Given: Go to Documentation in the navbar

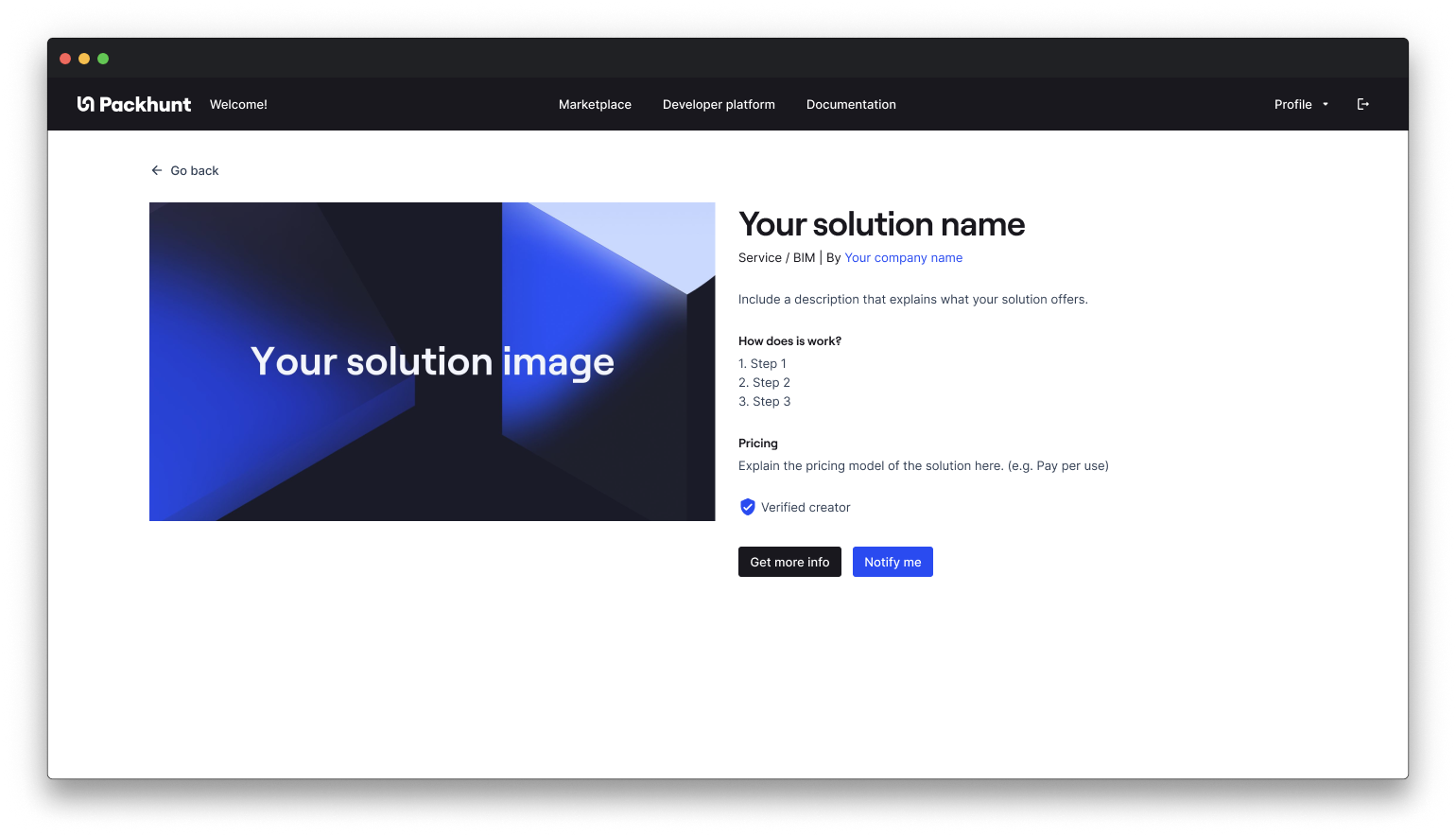Looking at the screenshot, I should (x=851, y=104).
